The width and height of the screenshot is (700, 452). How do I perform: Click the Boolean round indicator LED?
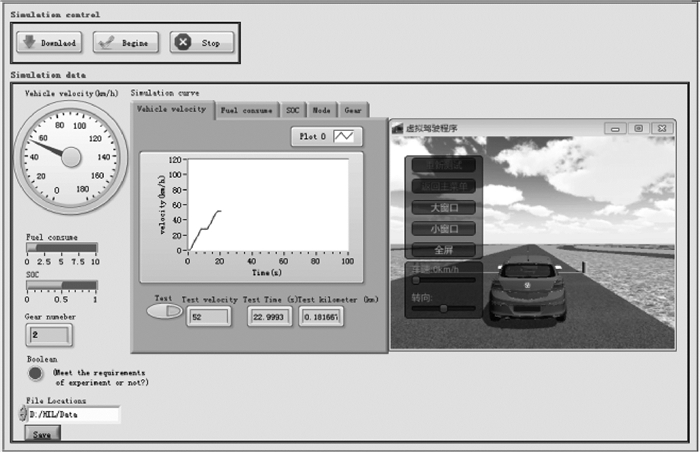36,374
